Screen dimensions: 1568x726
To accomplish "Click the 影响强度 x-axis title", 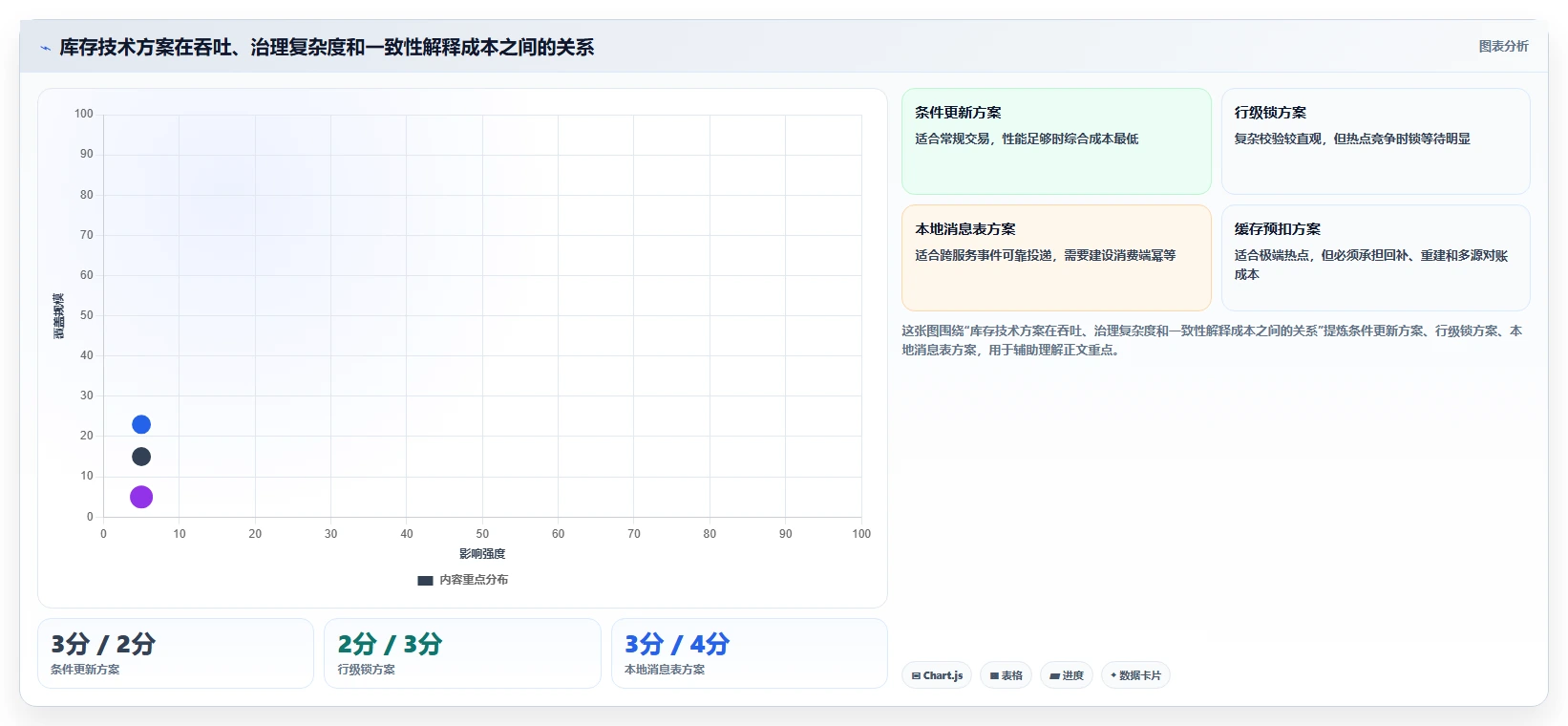I will pos(482,554).
